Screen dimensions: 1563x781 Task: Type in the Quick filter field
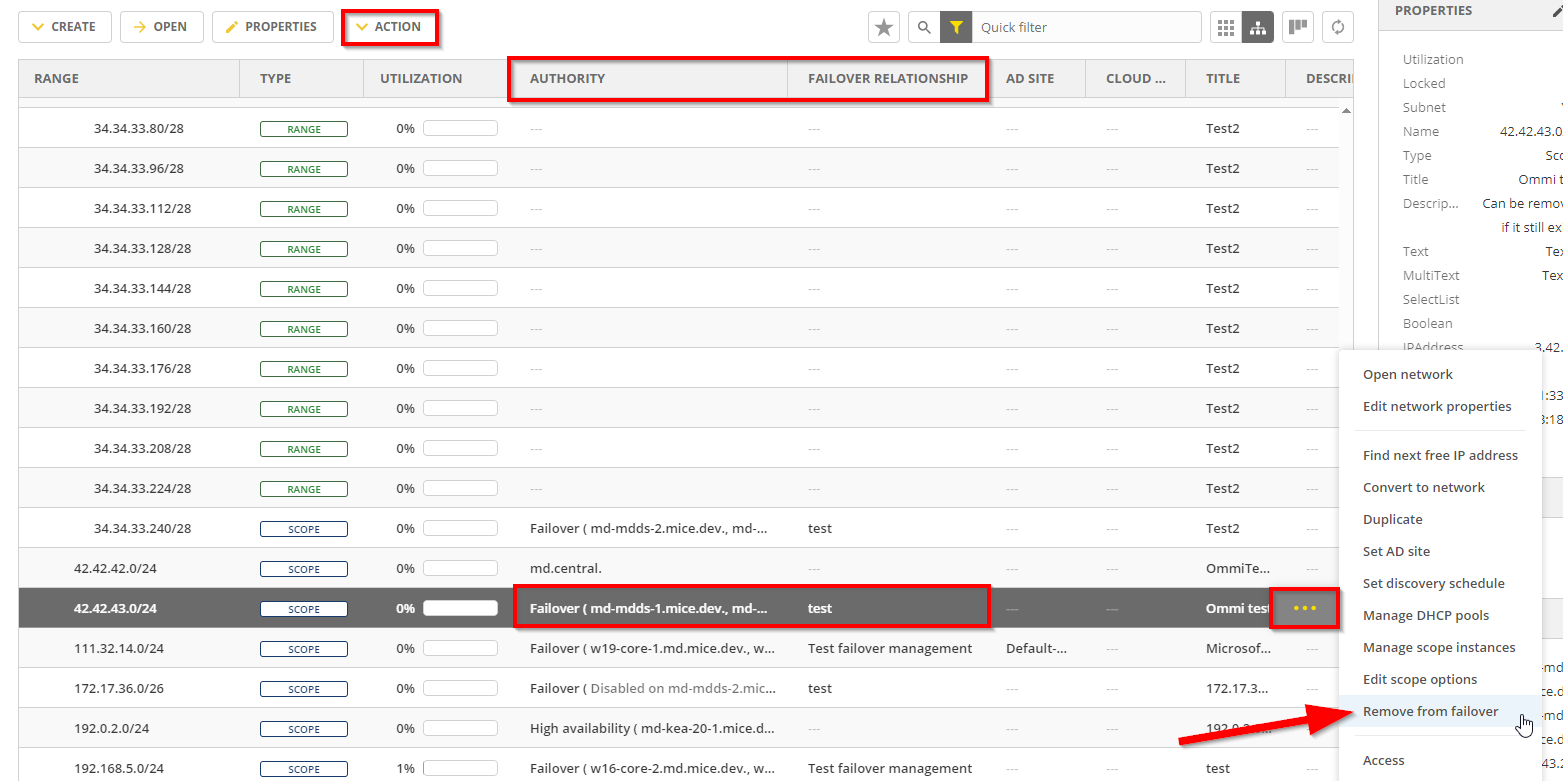[1085, 28]
